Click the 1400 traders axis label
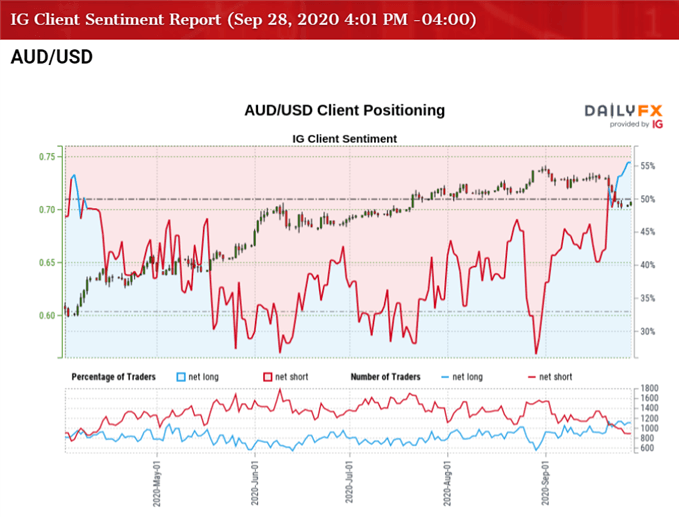This screenshot has height=517, width=679. [650, 408]
